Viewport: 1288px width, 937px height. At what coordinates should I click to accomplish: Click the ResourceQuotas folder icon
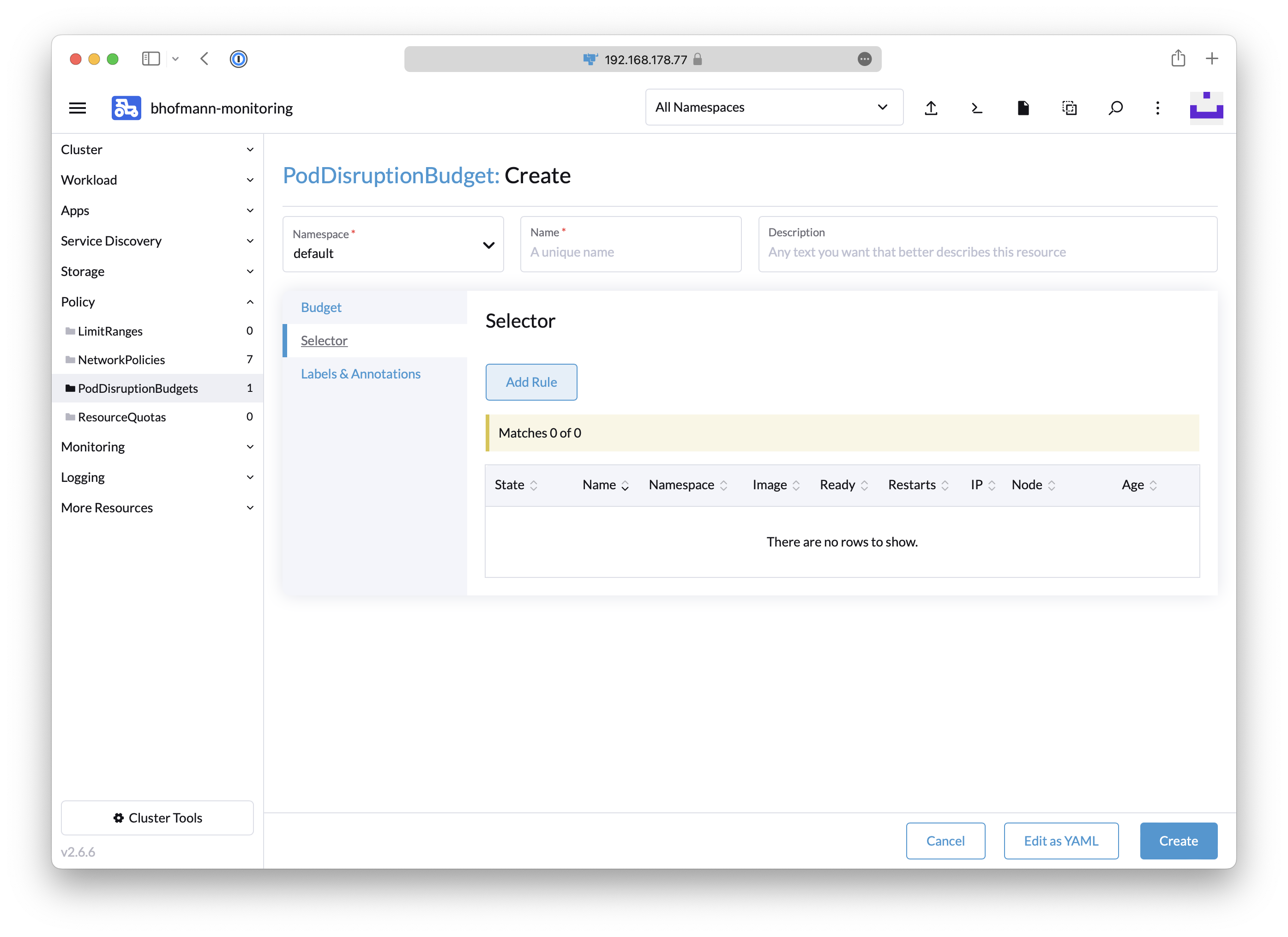click(71, 417)
